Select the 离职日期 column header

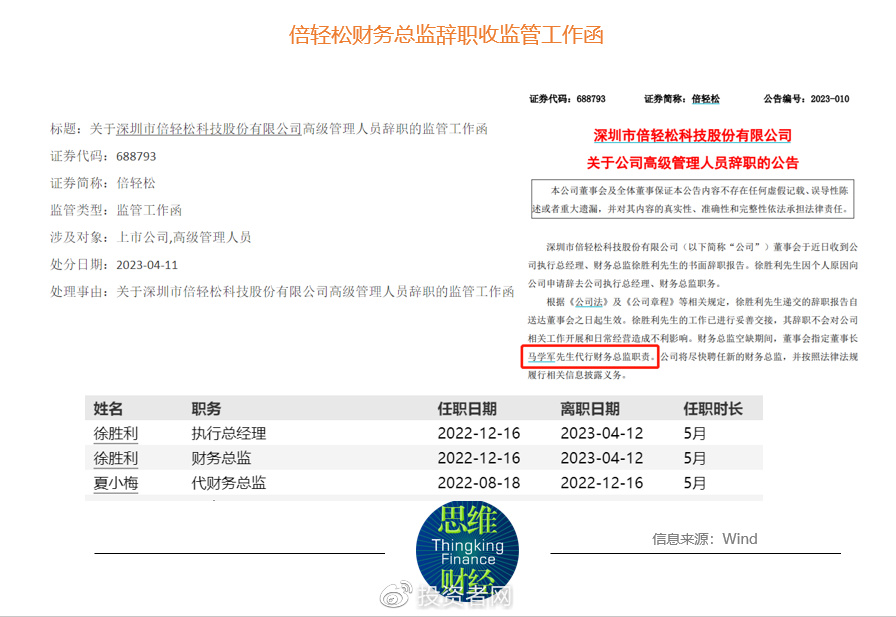(x=590, y=408)
